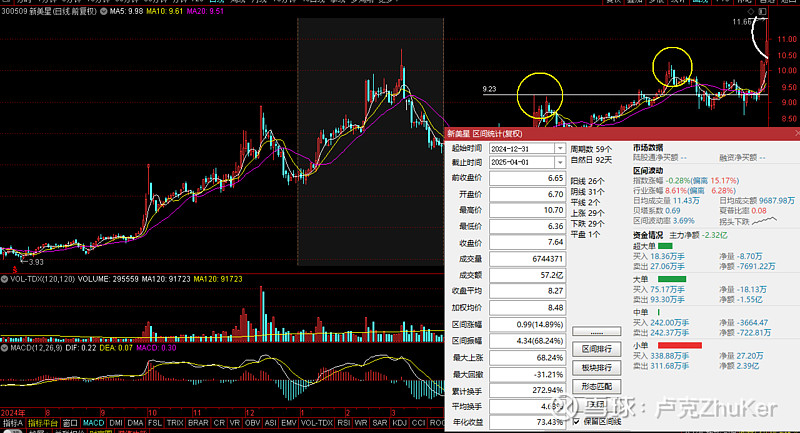Click the 大单 green bar indicator

[x=672, y=279]
